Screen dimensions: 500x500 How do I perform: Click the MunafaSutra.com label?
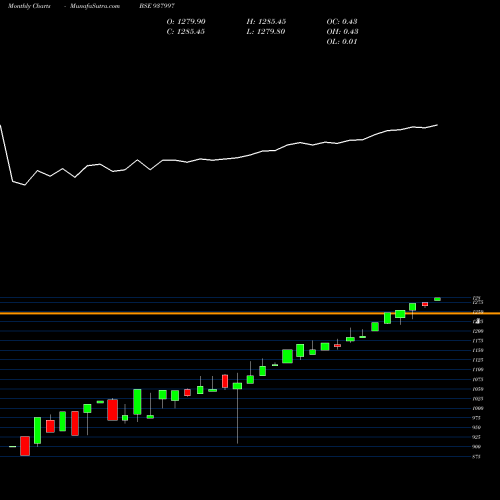pyautogui.click(x=95, y=6)
